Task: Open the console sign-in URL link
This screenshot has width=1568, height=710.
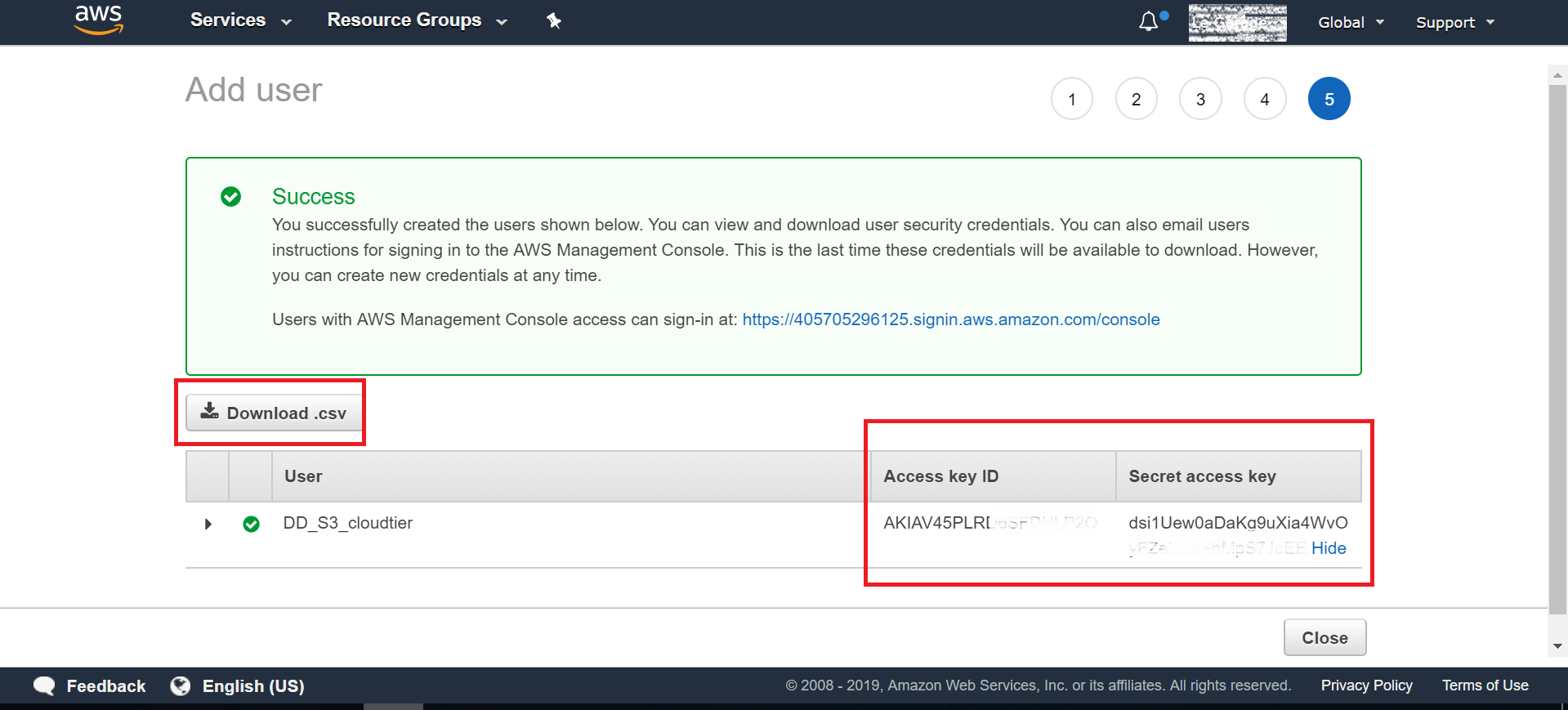Action: (950, 319)
